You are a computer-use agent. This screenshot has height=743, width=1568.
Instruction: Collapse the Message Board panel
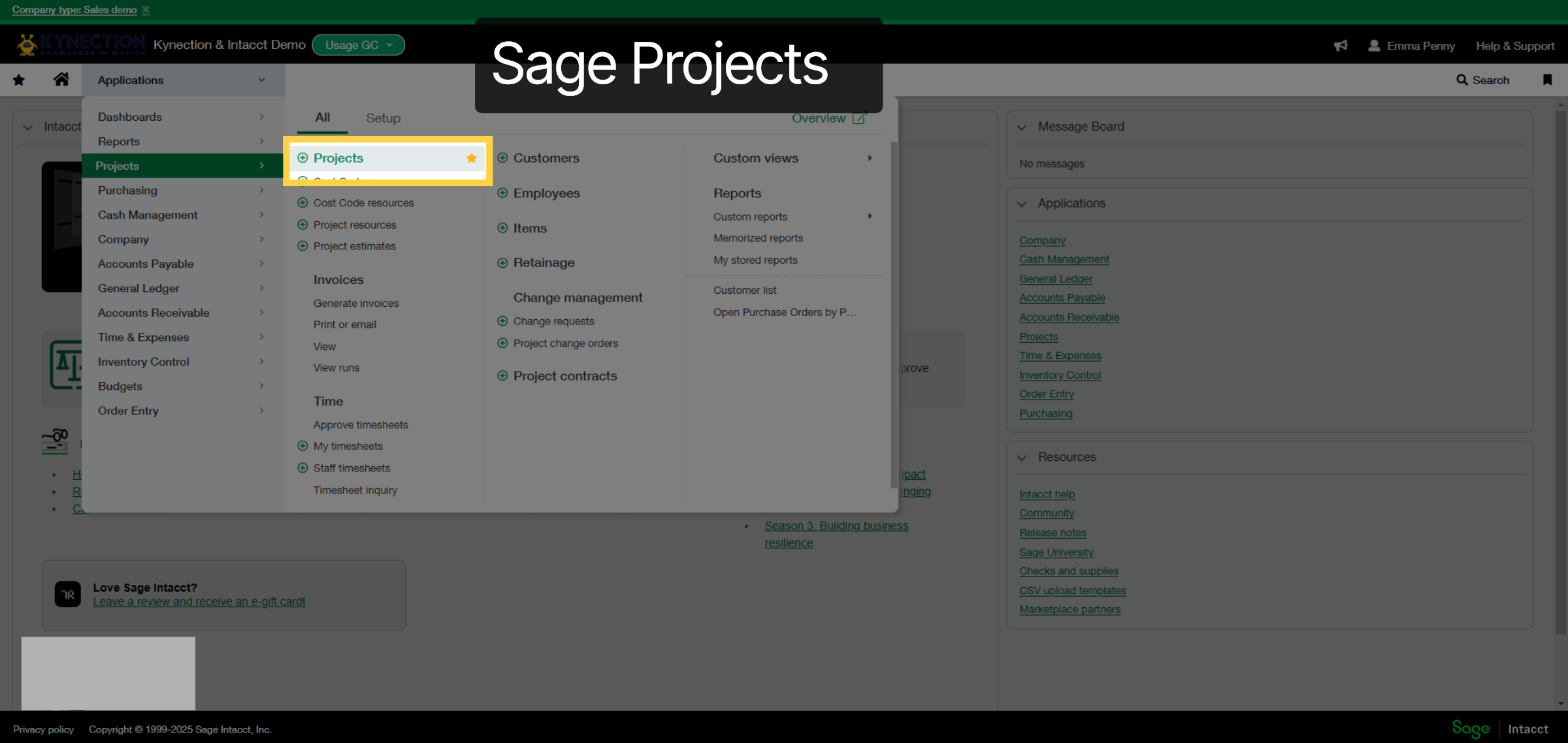pyautogui.click(x=1022, y=127)
